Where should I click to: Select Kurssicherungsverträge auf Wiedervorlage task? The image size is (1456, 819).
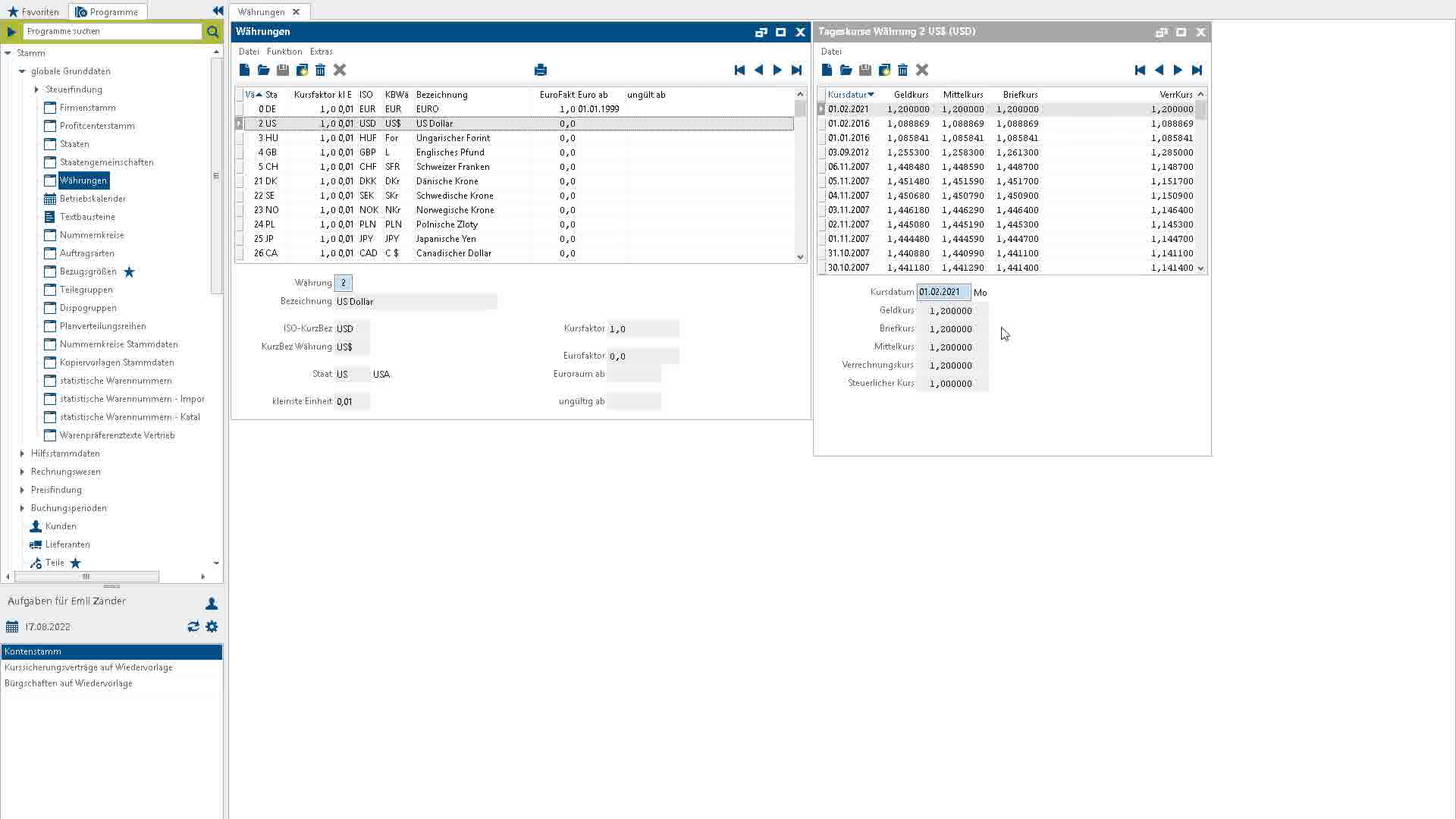tap(111, 667)
